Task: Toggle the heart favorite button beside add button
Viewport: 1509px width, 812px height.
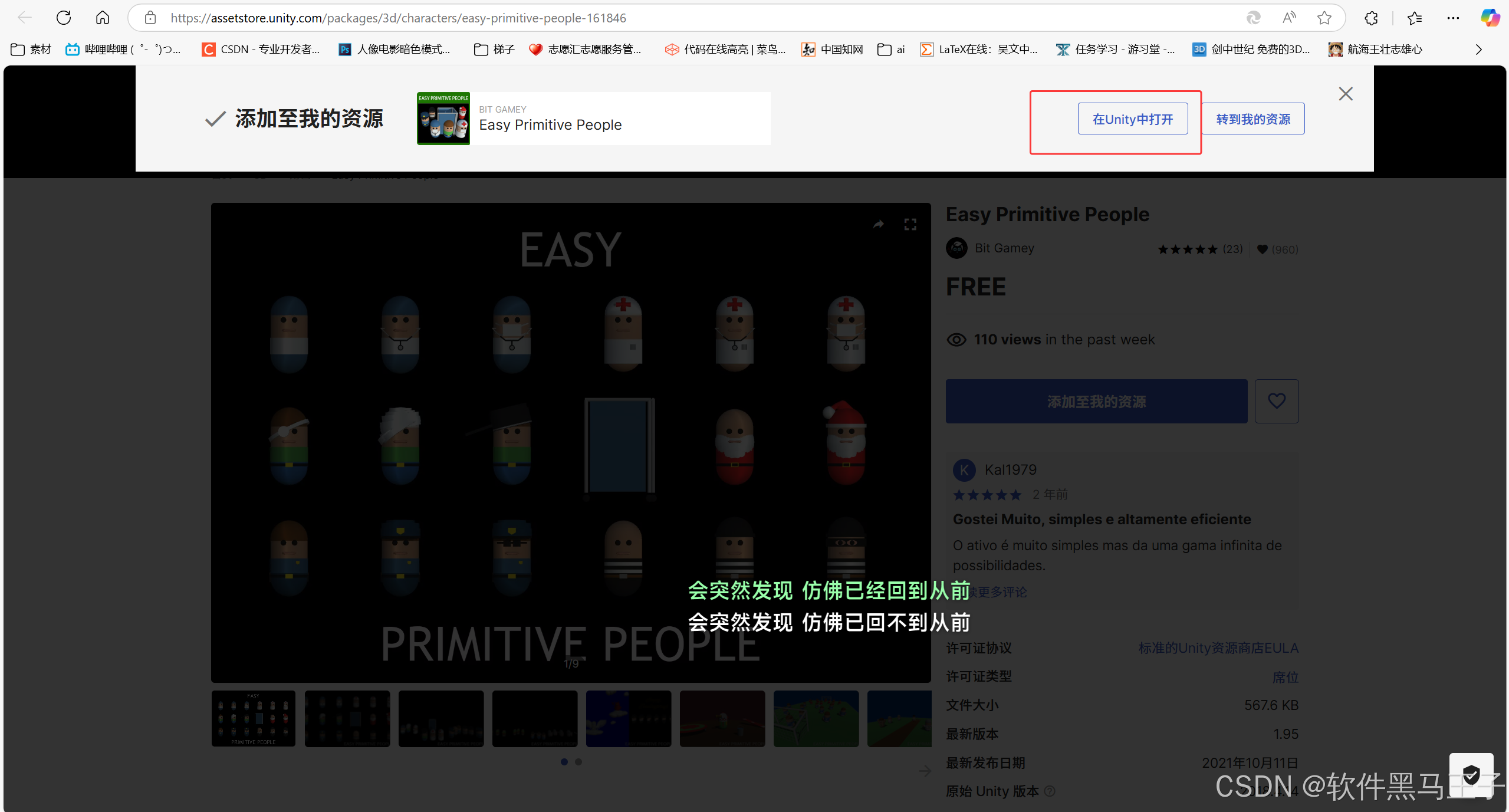Action: 1277,401
